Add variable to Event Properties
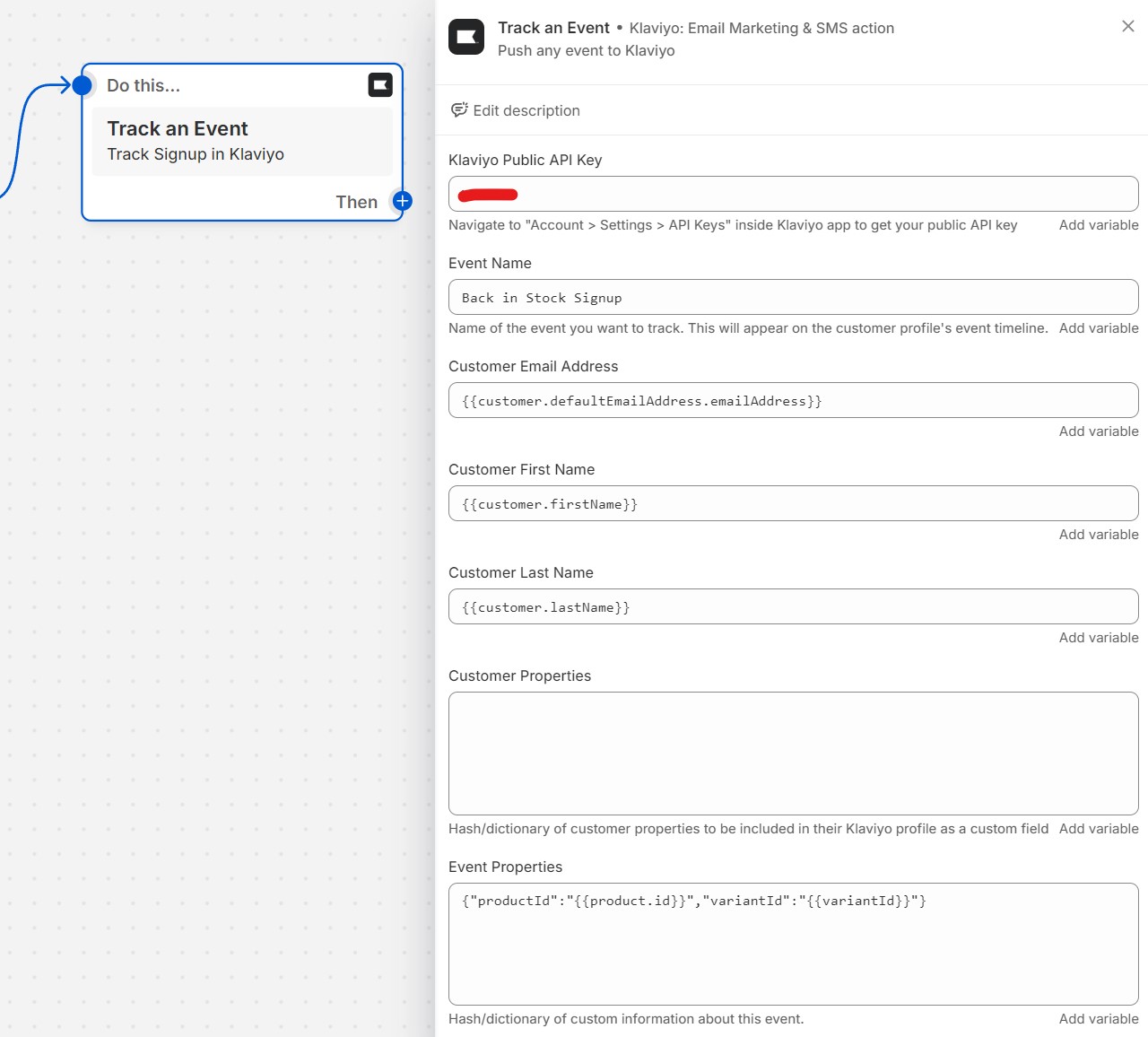This screenshot has width=1148, height=1037. pyautogui.click(x=1099, y=1019)
